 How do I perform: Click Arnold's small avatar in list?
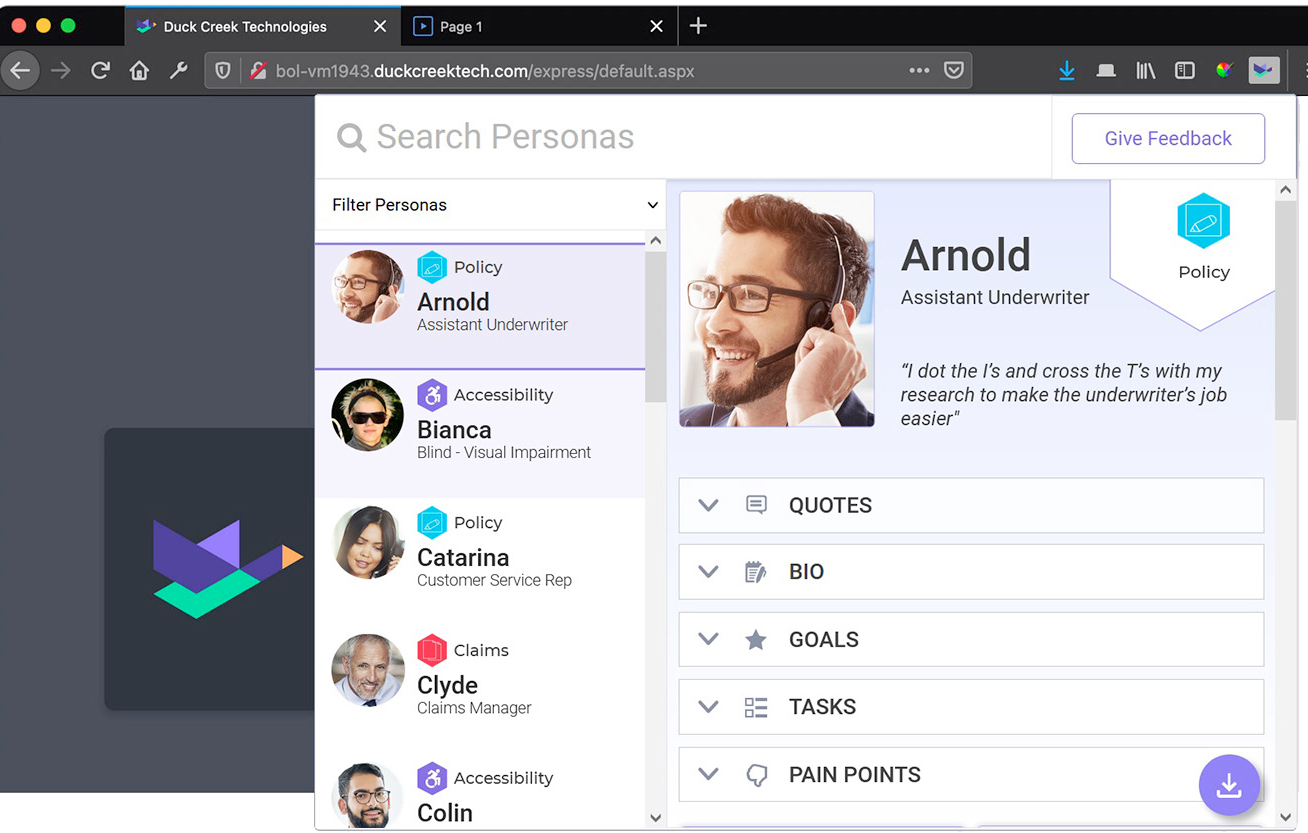tap(368, 287)
